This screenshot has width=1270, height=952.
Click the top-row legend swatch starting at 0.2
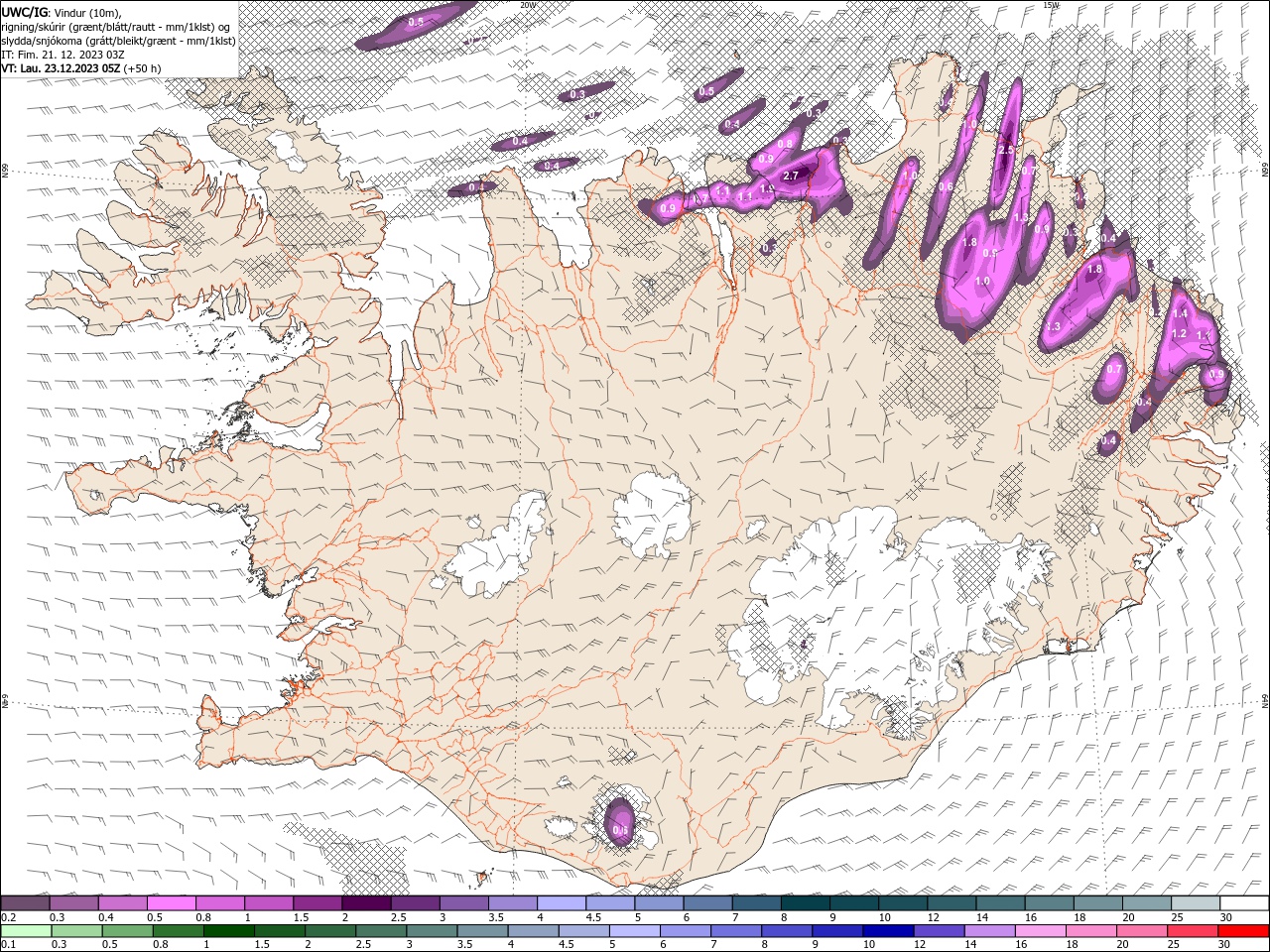[x=25, y=903]
